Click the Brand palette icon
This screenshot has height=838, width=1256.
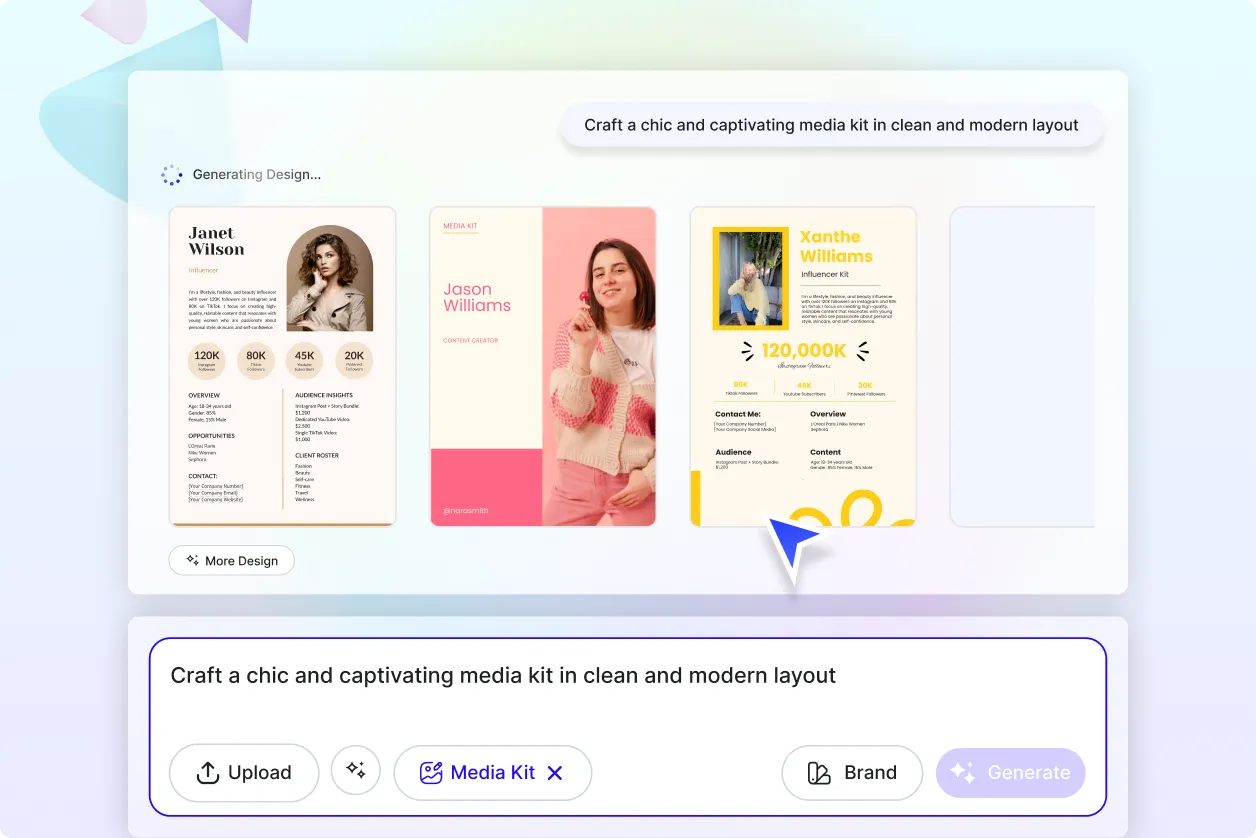point(819,773)
